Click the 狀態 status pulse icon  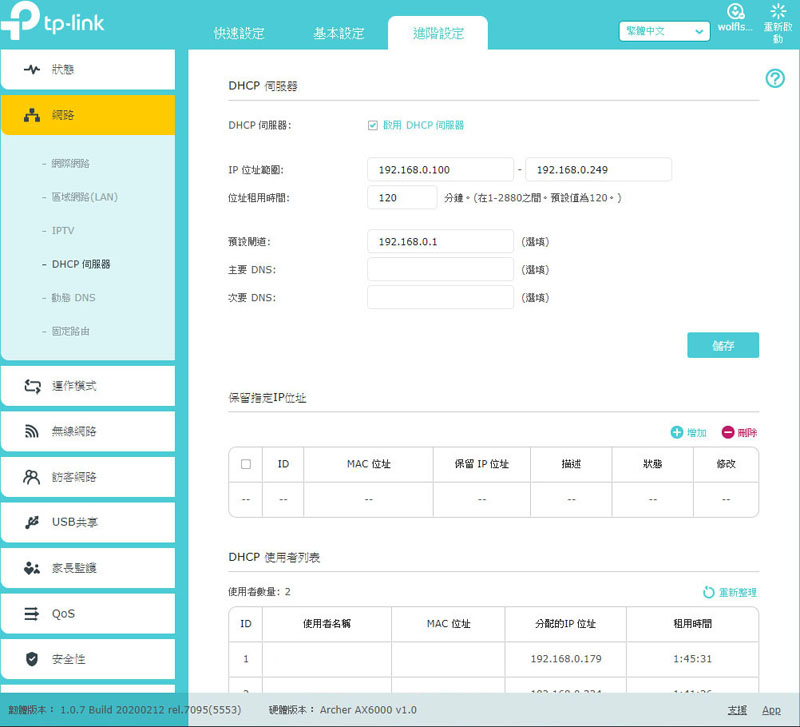[x=32, y=69]
